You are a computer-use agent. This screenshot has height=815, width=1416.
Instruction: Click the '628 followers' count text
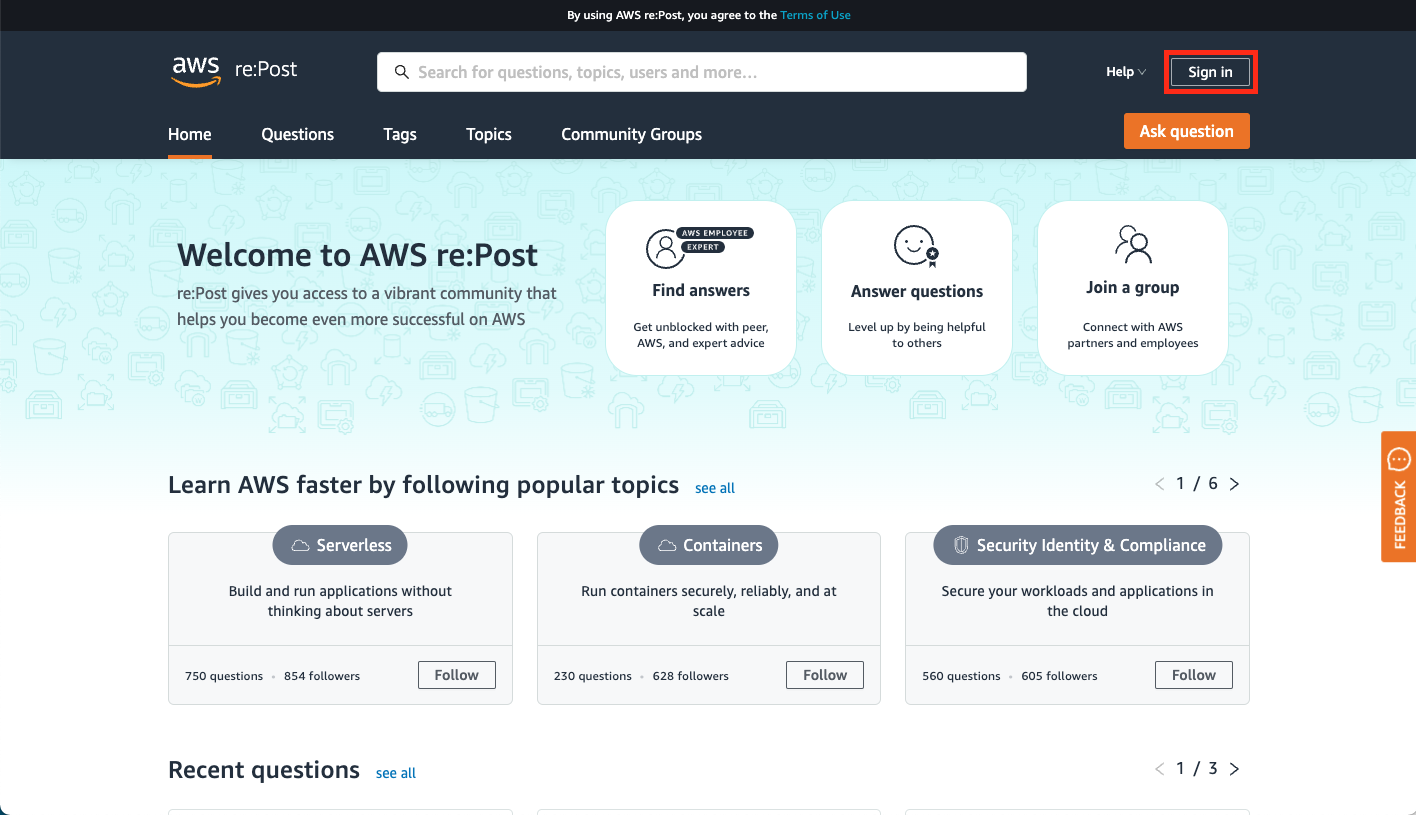pyautogui.click(x=691, y=676)
